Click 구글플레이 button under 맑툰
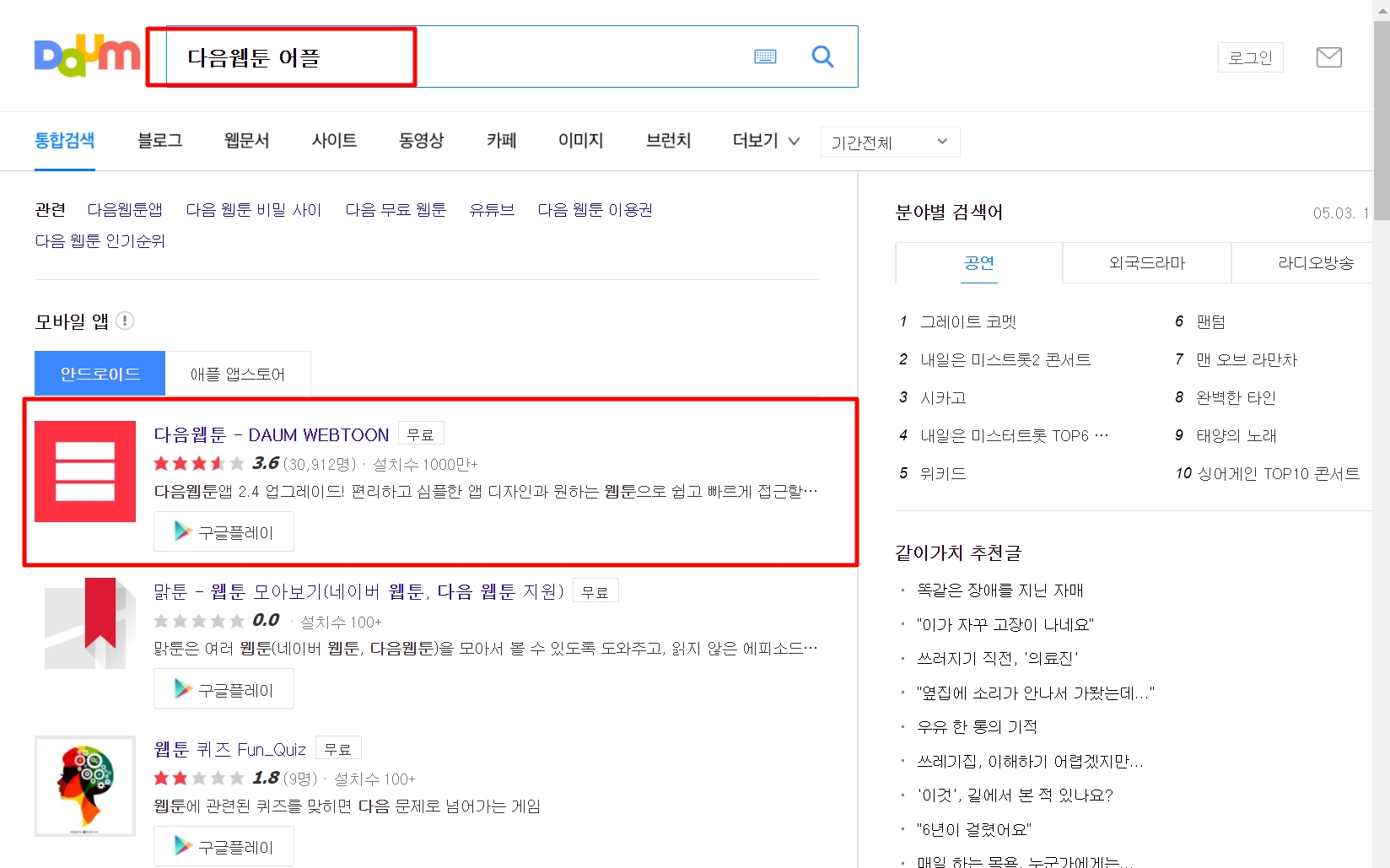Viewport: 1390px width, 868px height. [x=224, y=689]
